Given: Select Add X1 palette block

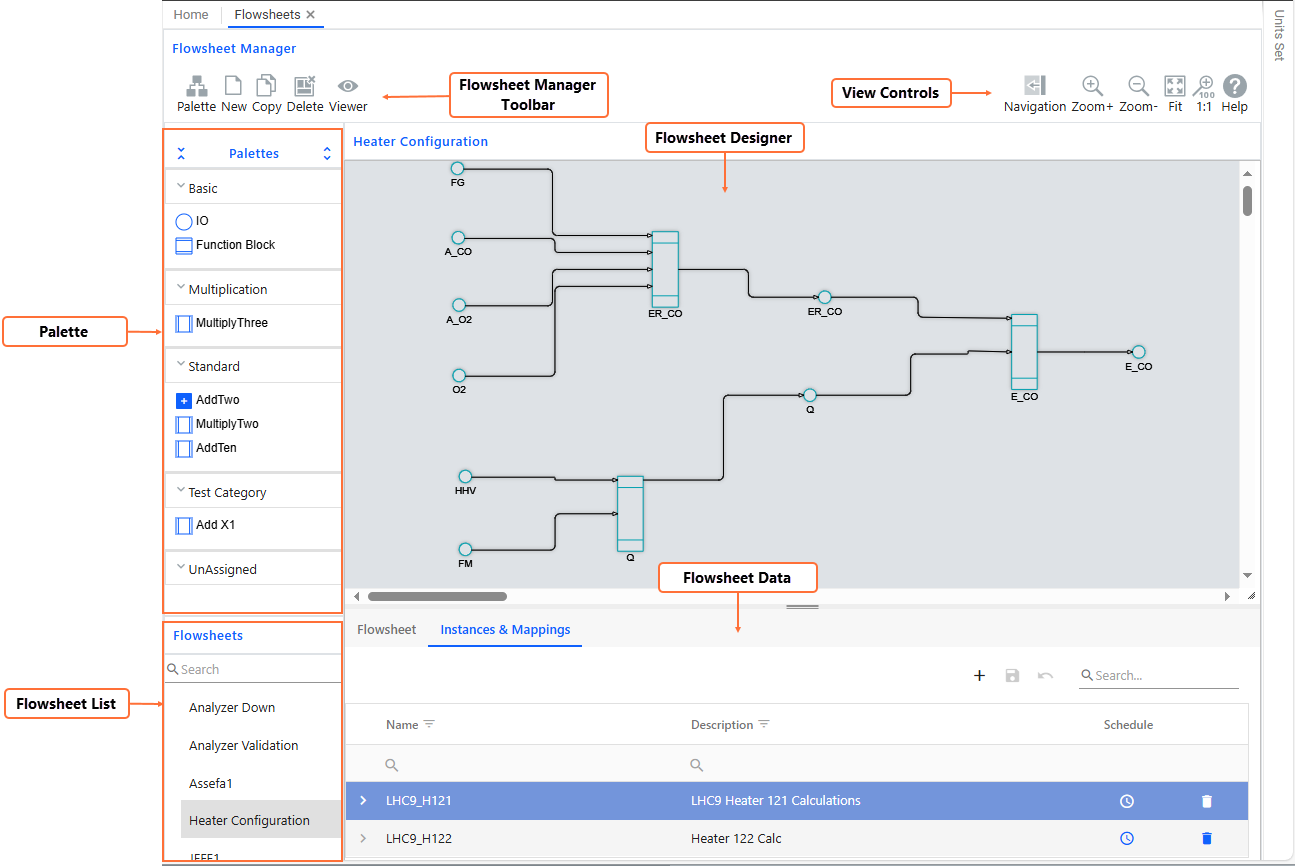Looking at the screenshot, I should [206, 525].
